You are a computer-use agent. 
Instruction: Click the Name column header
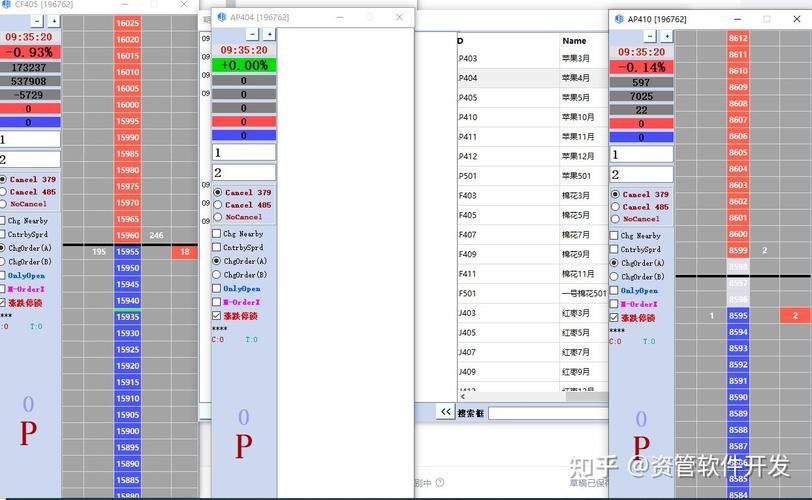click(574, 41)
